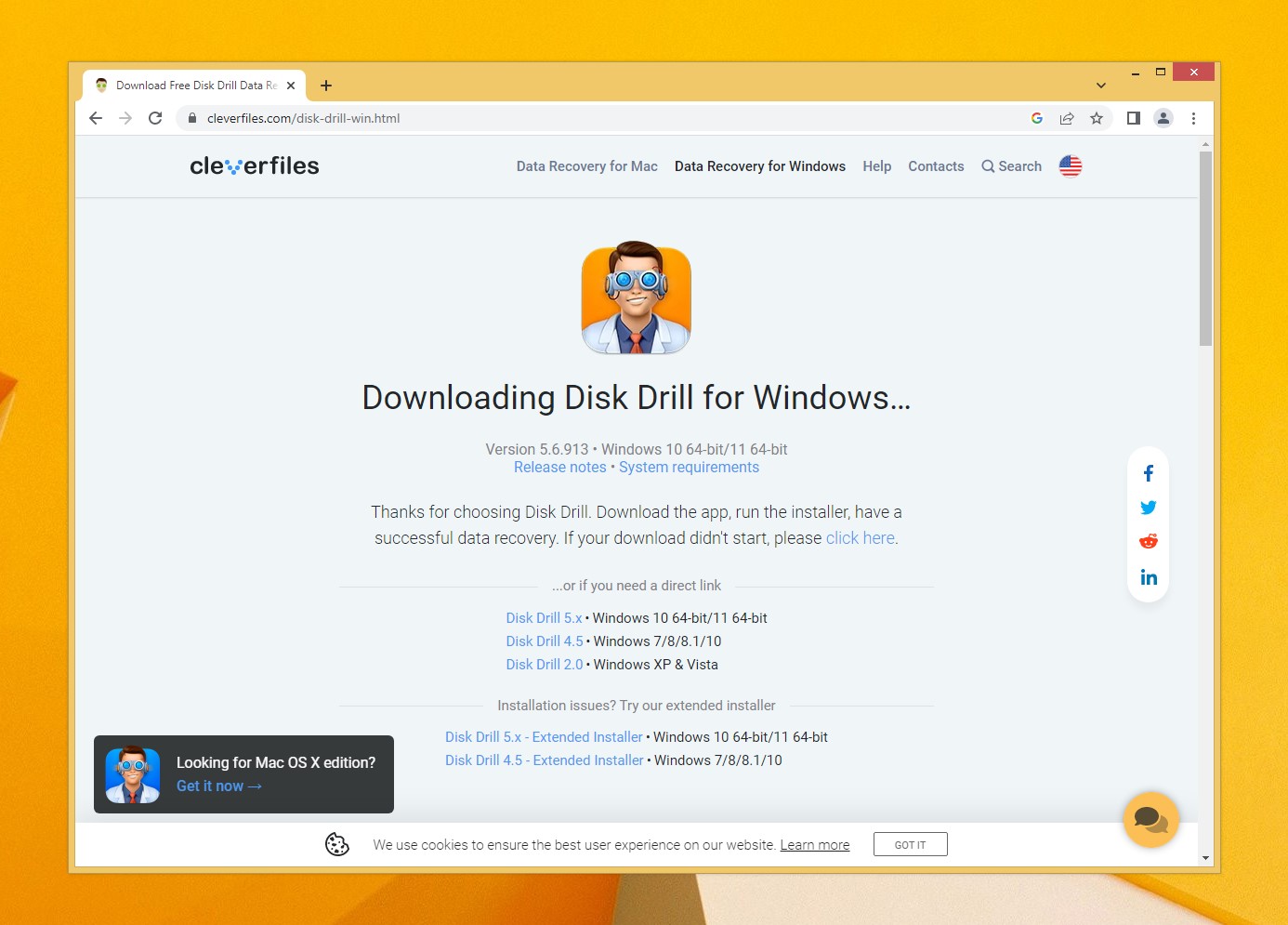Close the Disk Drill download tab

(x=291, y=86)
